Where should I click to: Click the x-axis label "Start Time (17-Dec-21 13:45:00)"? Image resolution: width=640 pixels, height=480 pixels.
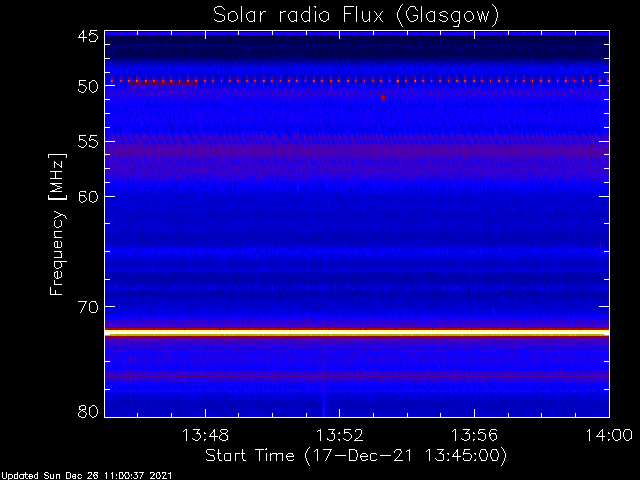point(356,456)
